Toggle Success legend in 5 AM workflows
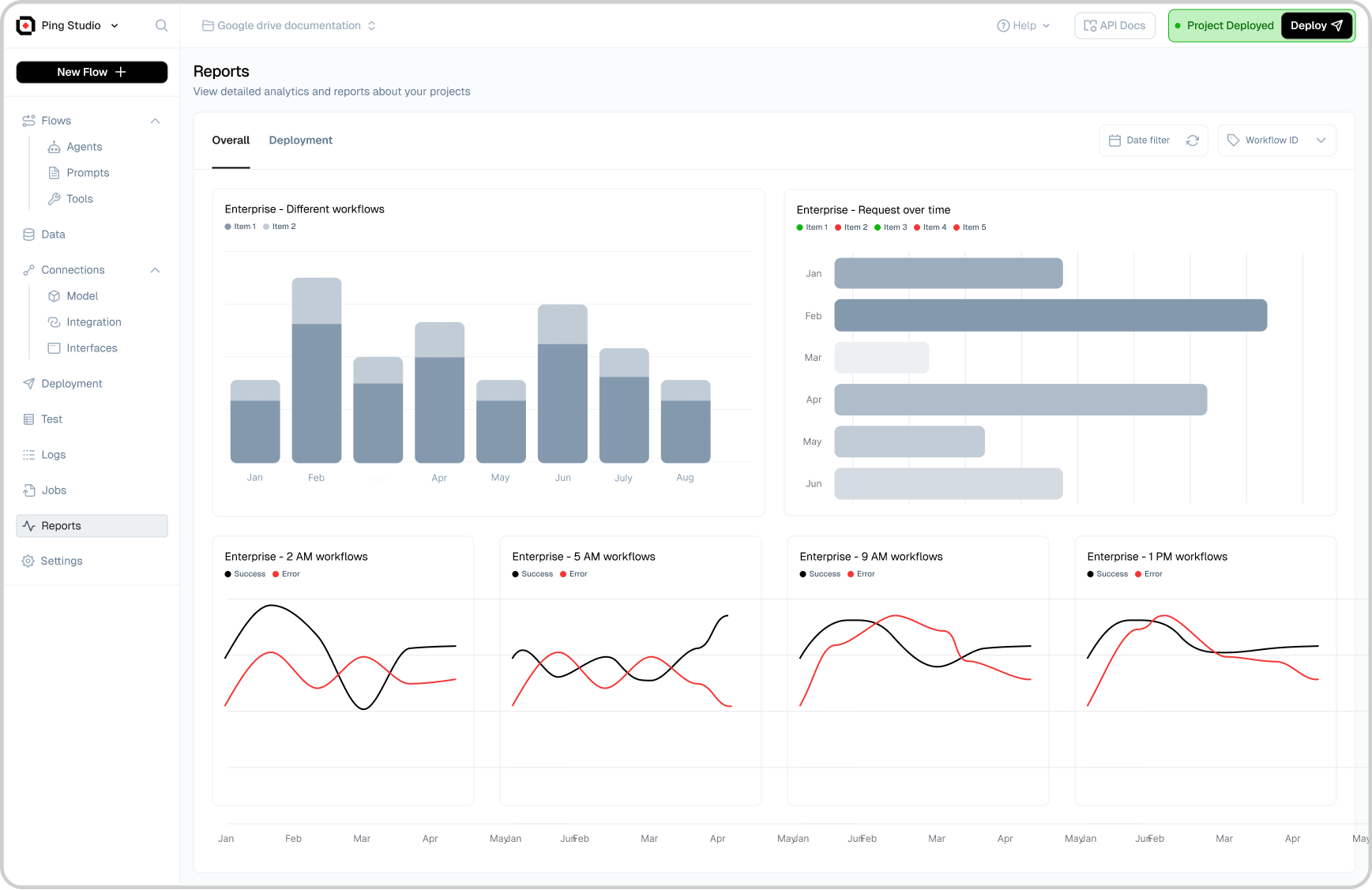The height and width of the screenshot is (890, 1372). click(x=532, y=574)
